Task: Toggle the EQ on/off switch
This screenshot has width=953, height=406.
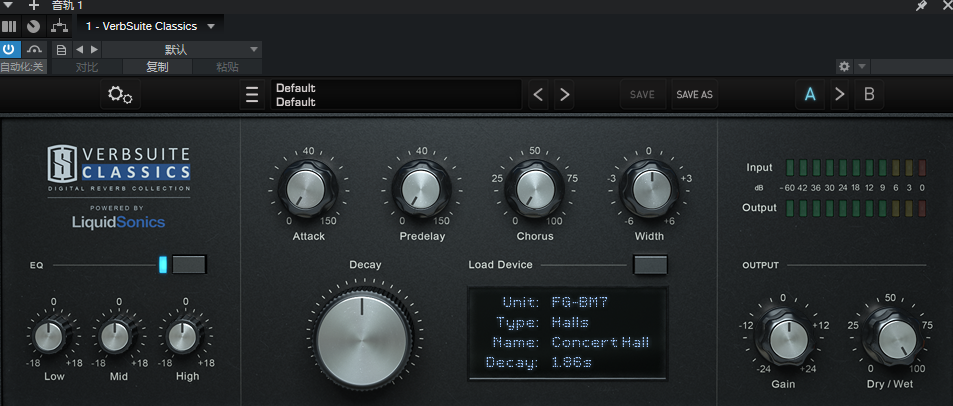Action: (x=188, y=264)
